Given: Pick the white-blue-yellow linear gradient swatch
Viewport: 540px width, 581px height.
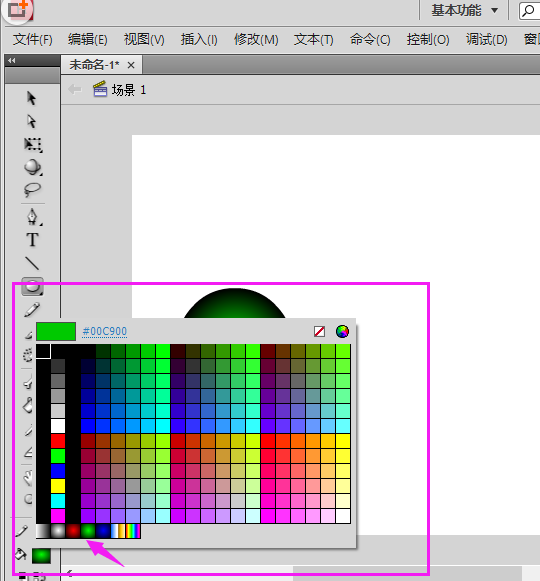Looking at the screenshot, I should tap(118, 531).
